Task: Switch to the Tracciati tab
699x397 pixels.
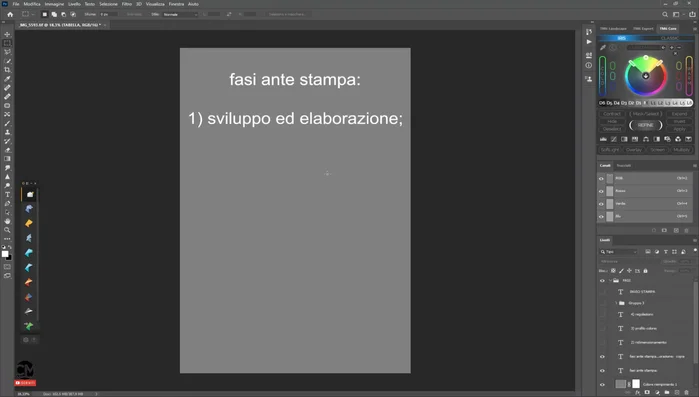Action: tap(624, 165)
